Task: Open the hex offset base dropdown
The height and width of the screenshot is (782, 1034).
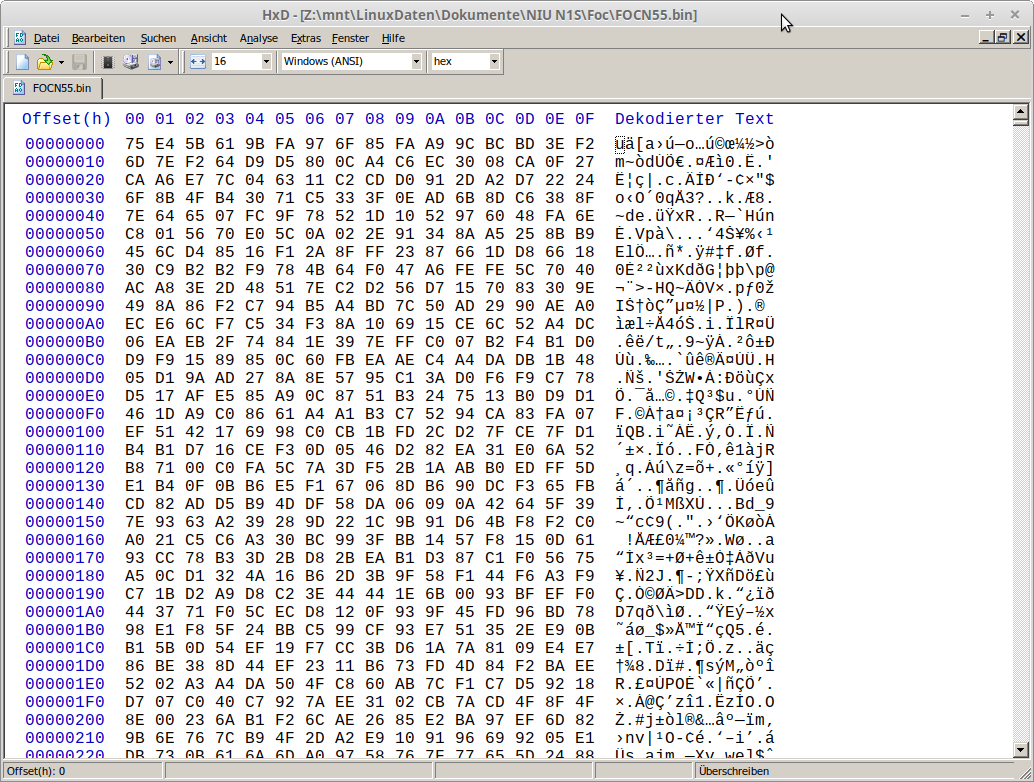Action: coord(494,62)
